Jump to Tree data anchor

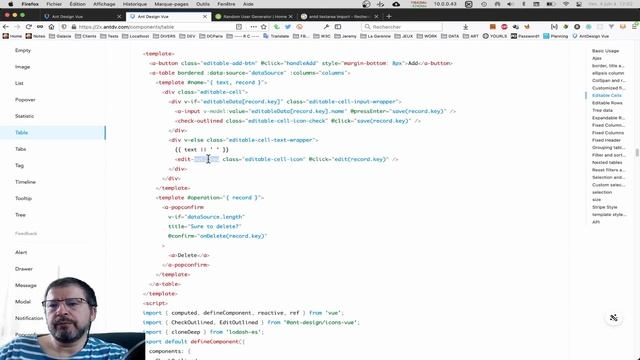(602, 110)
